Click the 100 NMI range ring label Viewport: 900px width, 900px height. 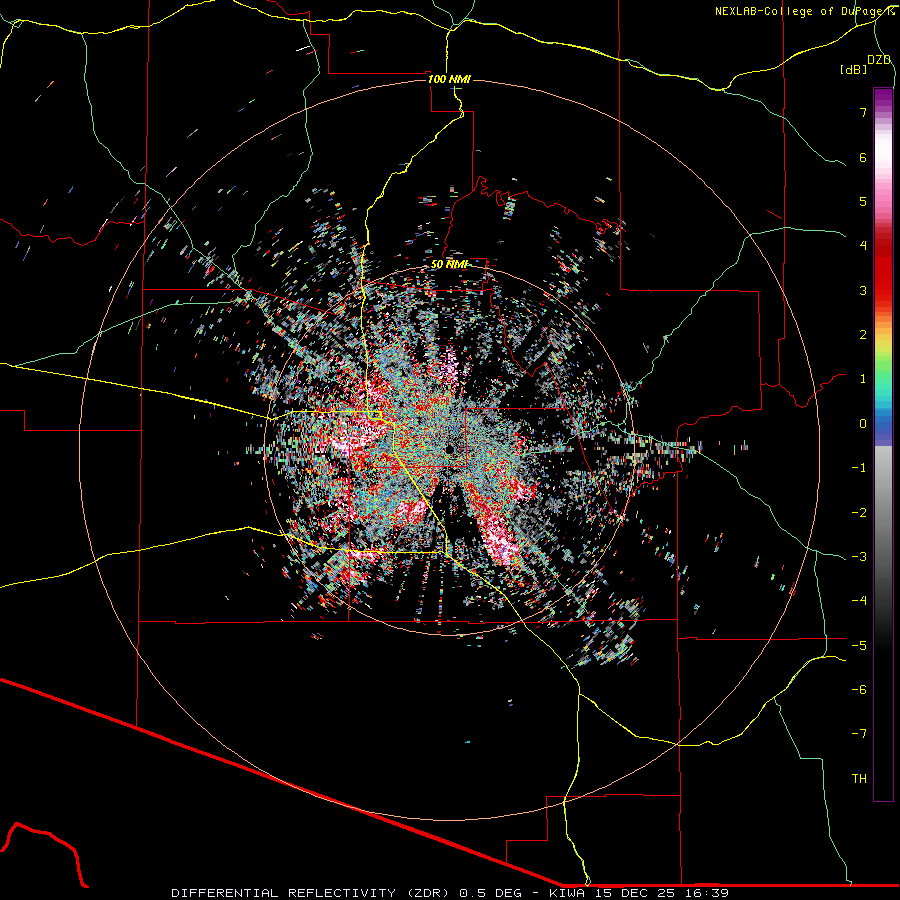[x=449, y=79]
